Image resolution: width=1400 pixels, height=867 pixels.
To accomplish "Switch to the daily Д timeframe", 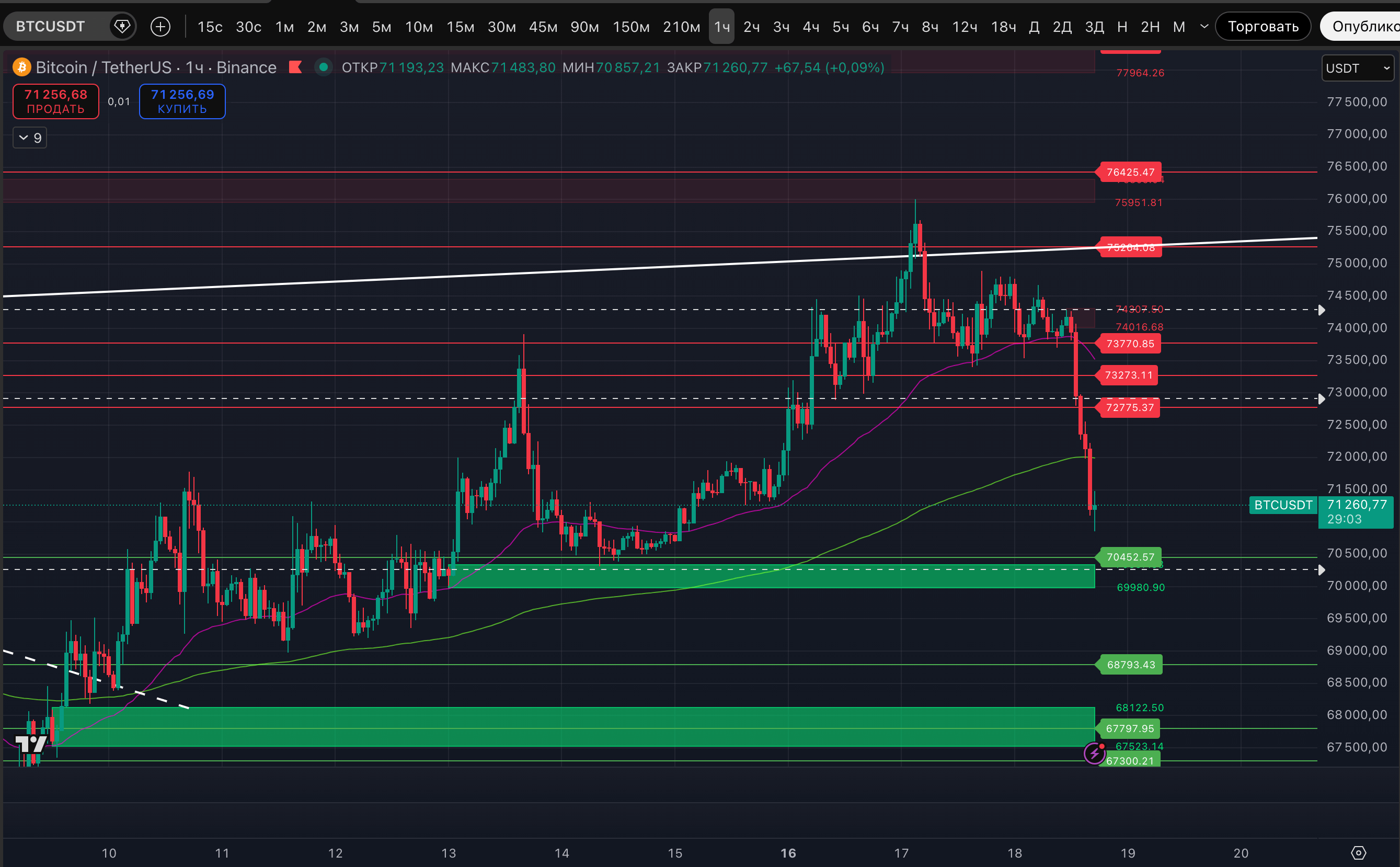I will [1034, 26].
